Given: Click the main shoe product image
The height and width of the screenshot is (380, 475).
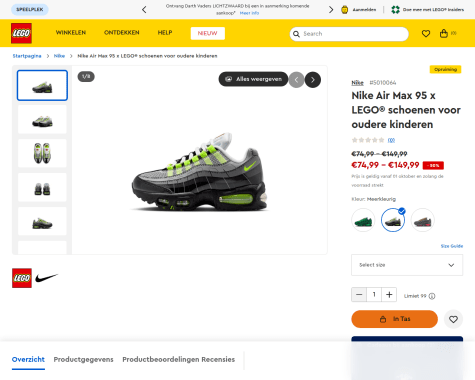Looking at the screenshot, I should [x=199, y=172].
